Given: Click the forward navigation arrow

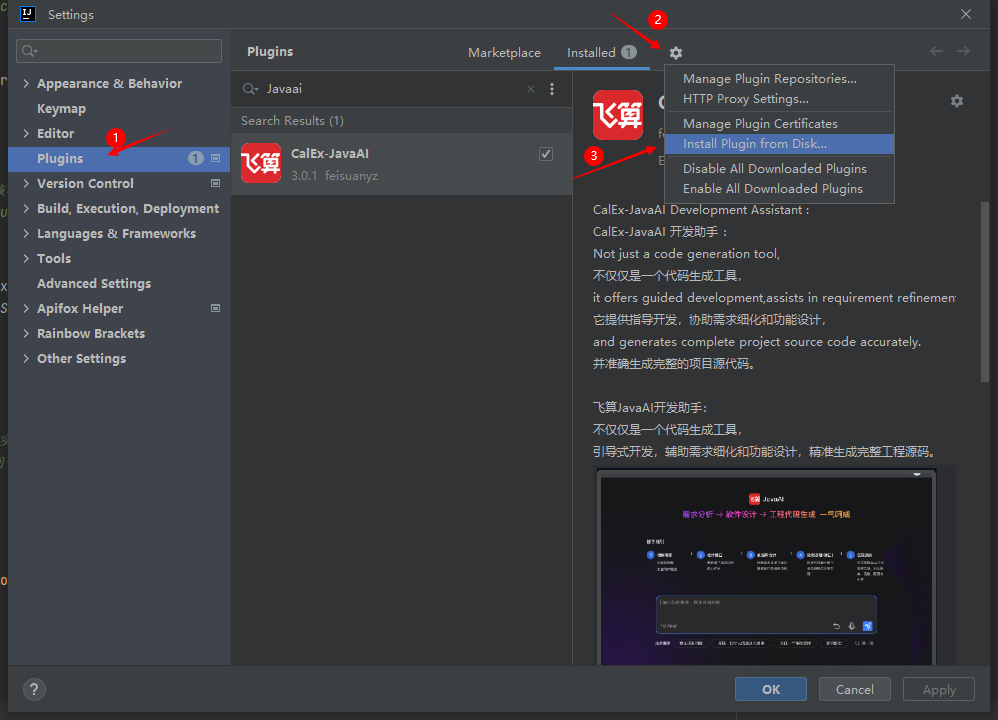Looking at the screenshot, I should pos(964,52).
